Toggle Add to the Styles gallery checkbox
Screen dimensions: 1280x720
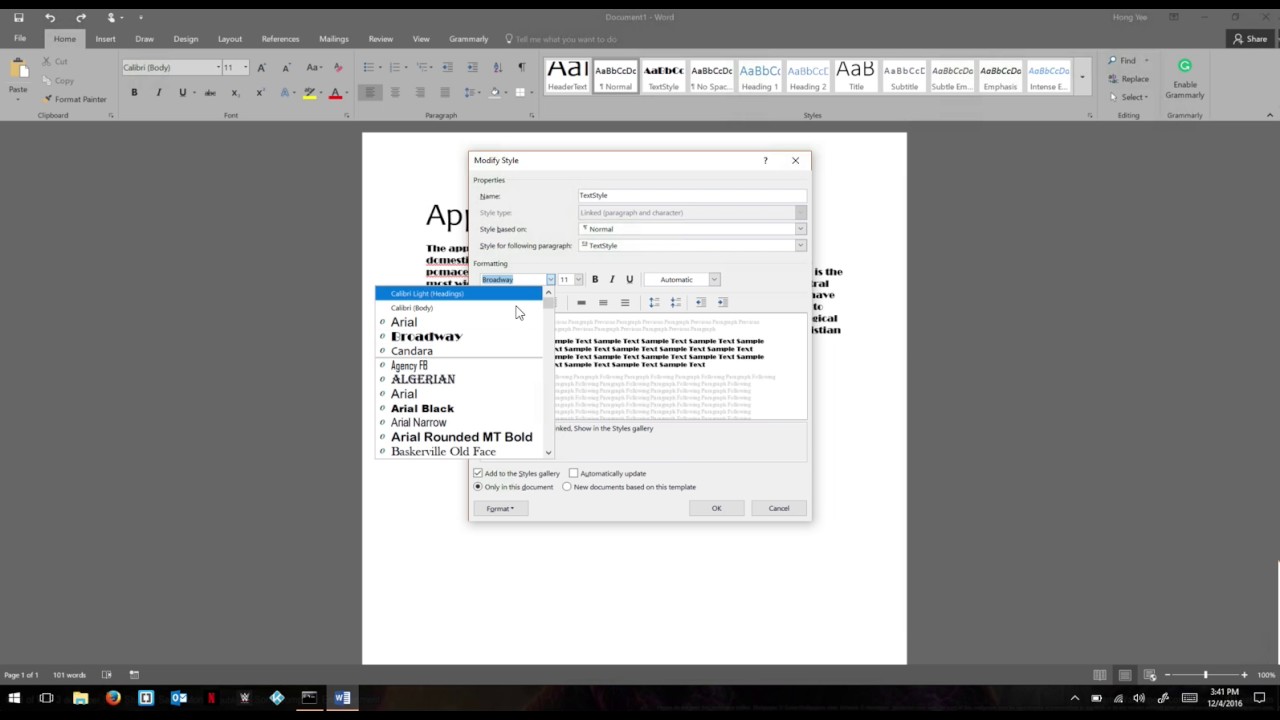[478, 473]
